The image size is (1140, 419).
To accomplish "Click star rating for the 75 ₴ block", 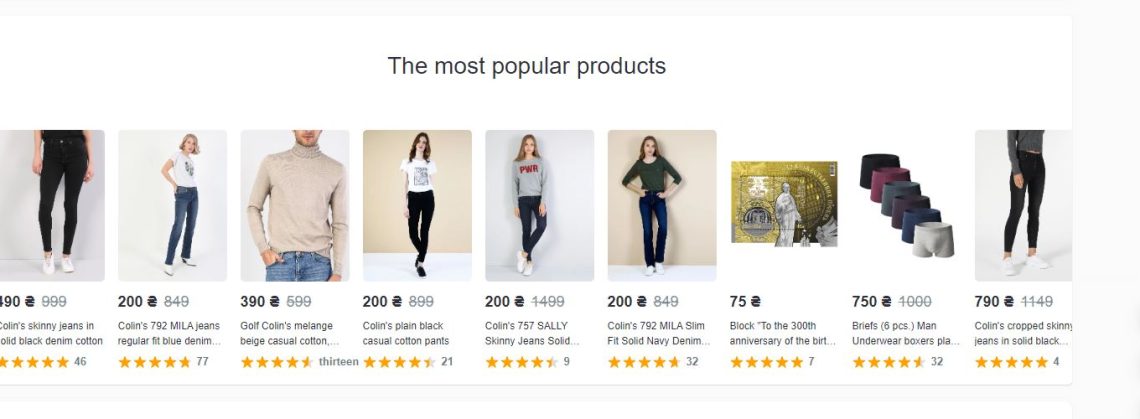I will (766, 362).
